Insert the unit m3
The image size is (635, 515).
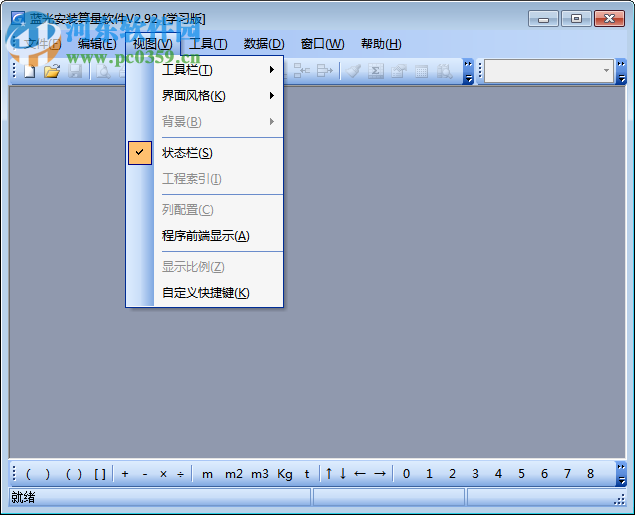[260, 474]
